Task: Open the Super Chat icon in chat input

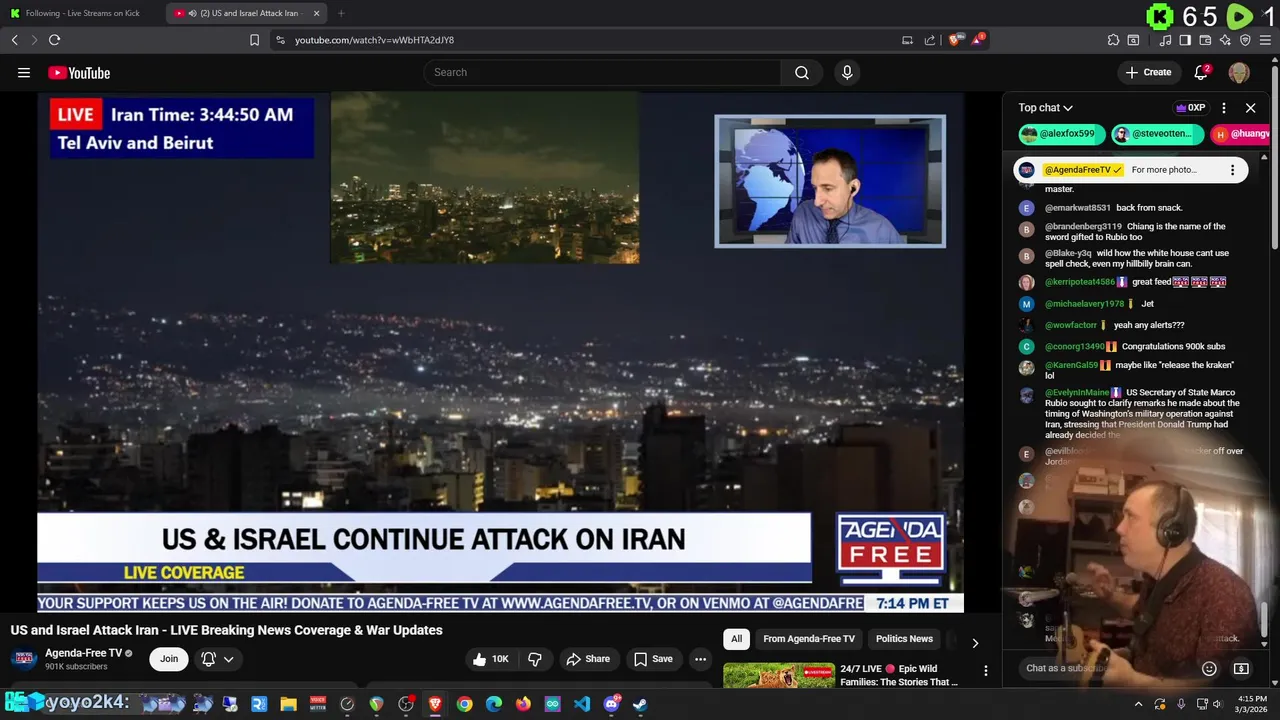Action: coord(1241,668)
